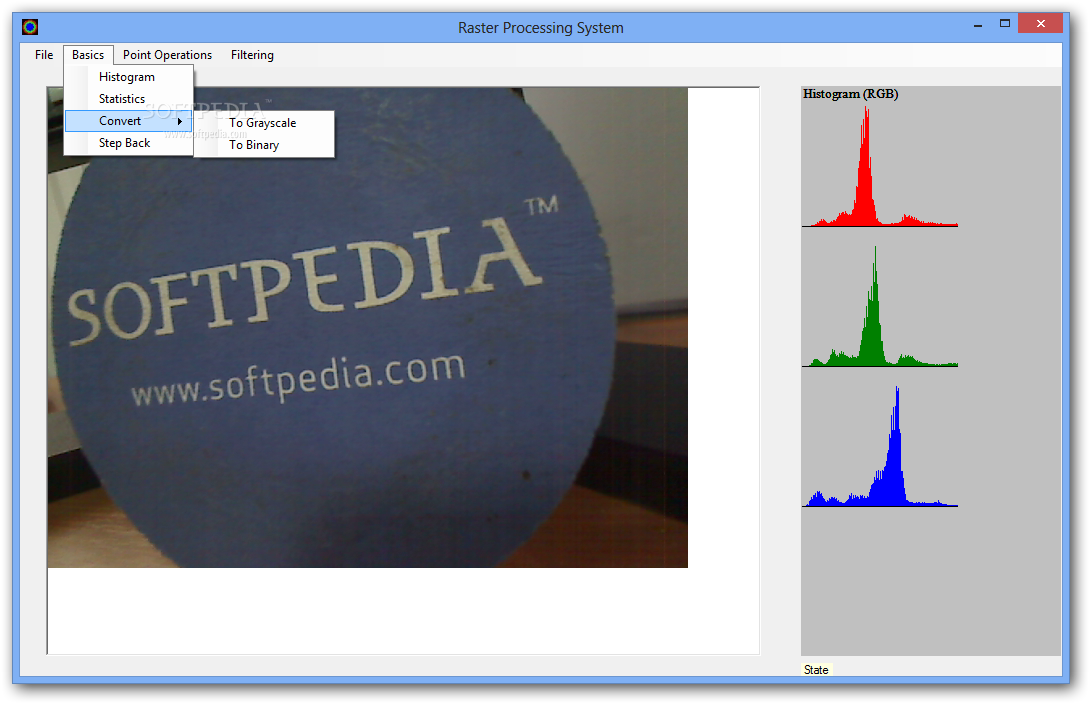The height and width of the screenshot is (704, 1090).
Task: Click the blue channel histogram
Action: tap(880, 446)
